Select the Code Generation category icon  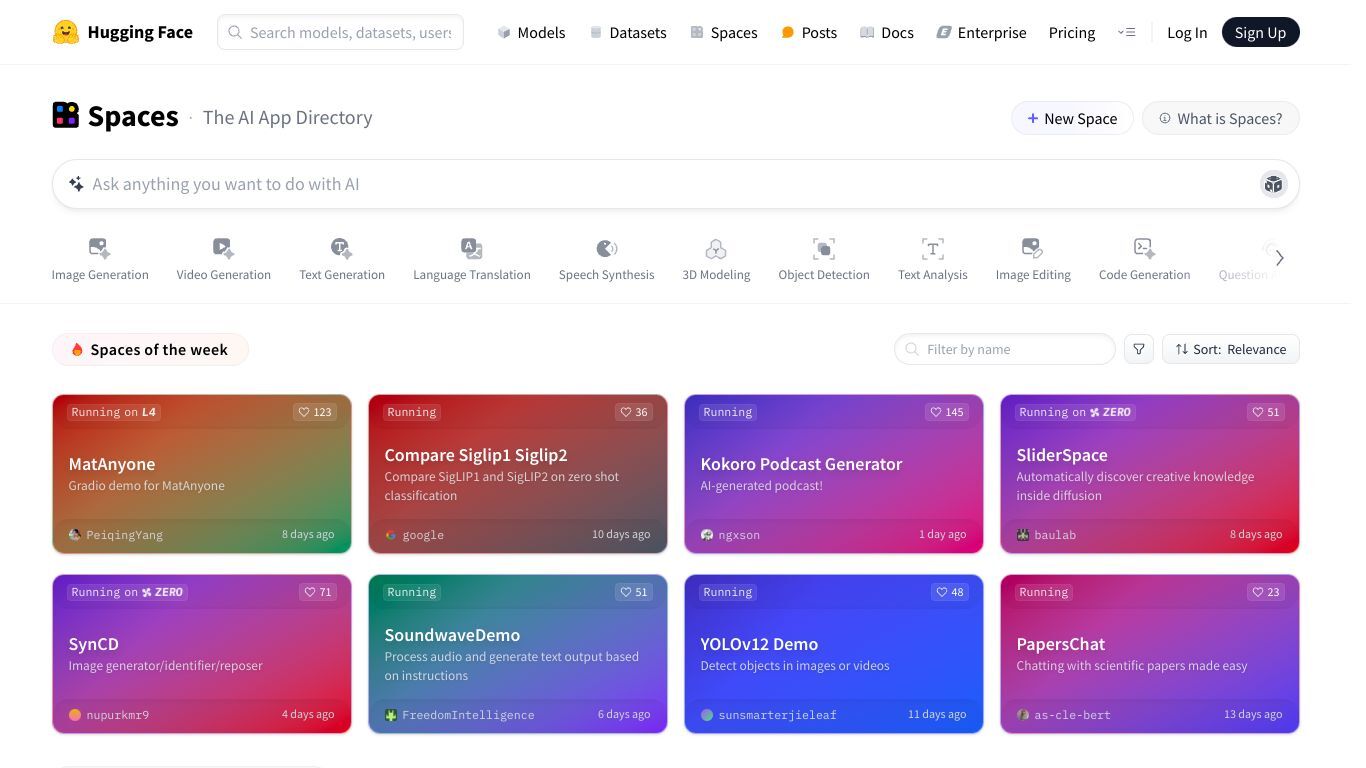point(1144,248)
